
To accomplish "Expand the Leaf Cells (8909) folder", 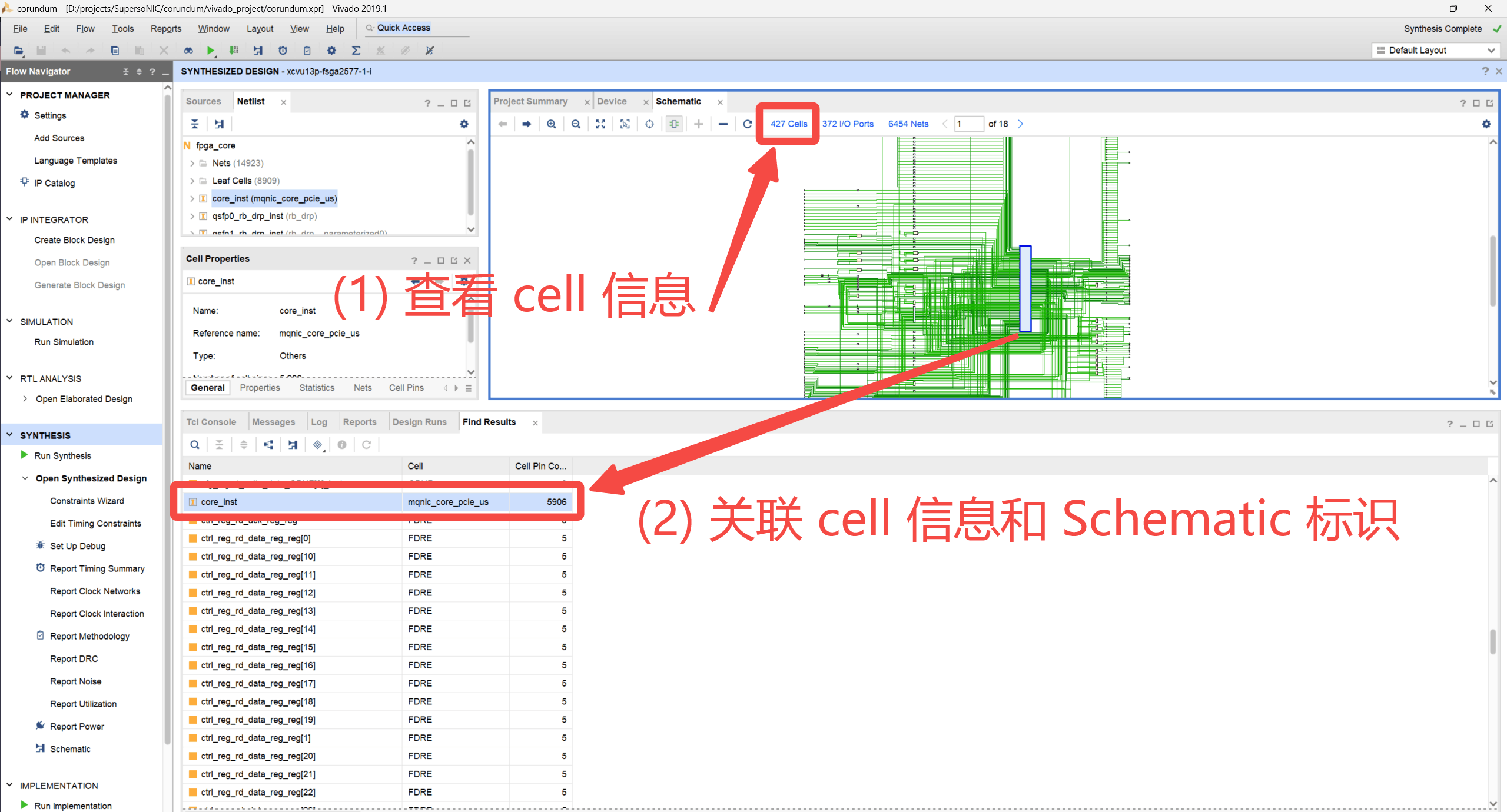I will click(192, 181).
